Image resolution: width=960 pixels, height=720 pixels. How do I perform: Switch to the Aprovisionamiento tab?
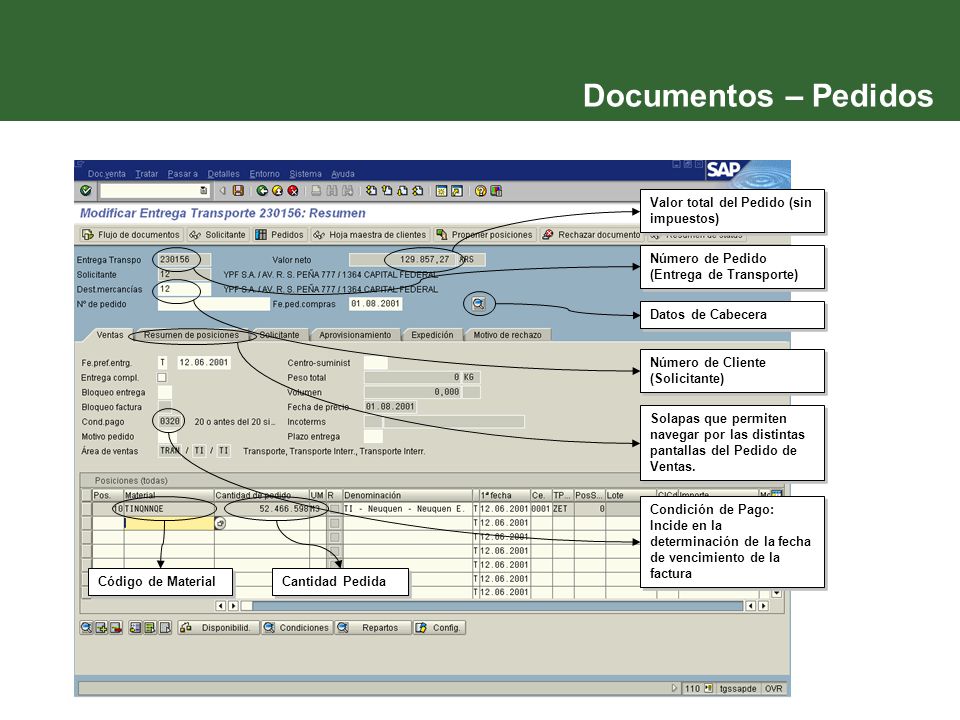355,335
